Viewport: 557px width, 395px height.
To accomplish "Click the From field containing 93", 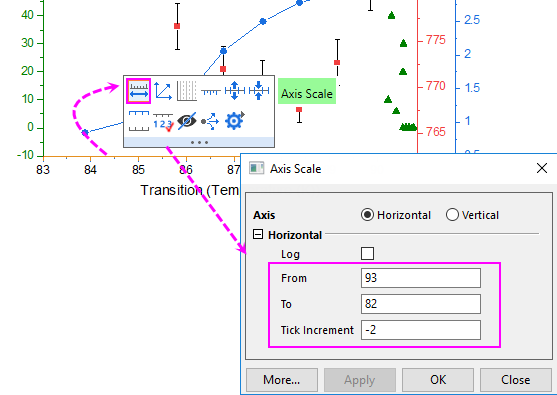I will (x=421, y=278).
